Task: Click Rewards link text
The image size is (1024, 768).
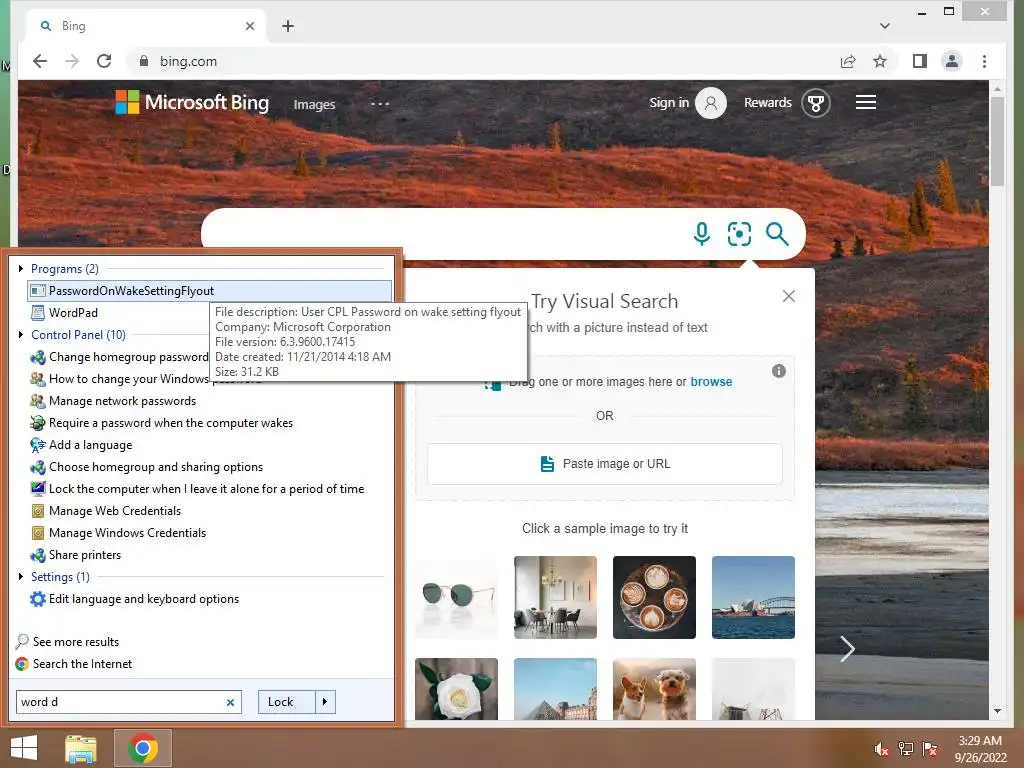Action: pos(767,103)
